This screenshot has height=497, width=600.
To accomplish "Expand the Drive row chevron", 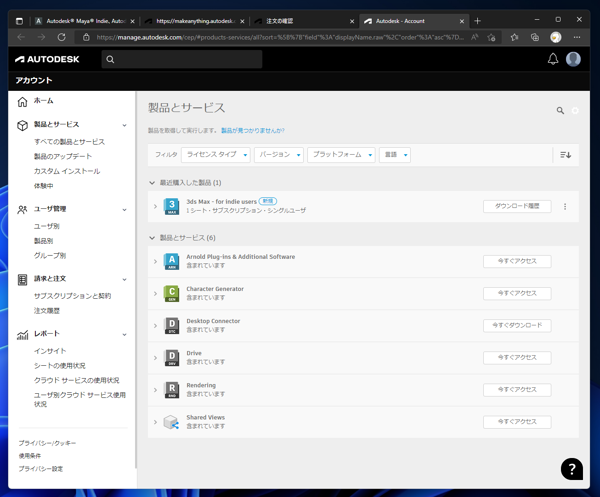I will click(155, 358).
